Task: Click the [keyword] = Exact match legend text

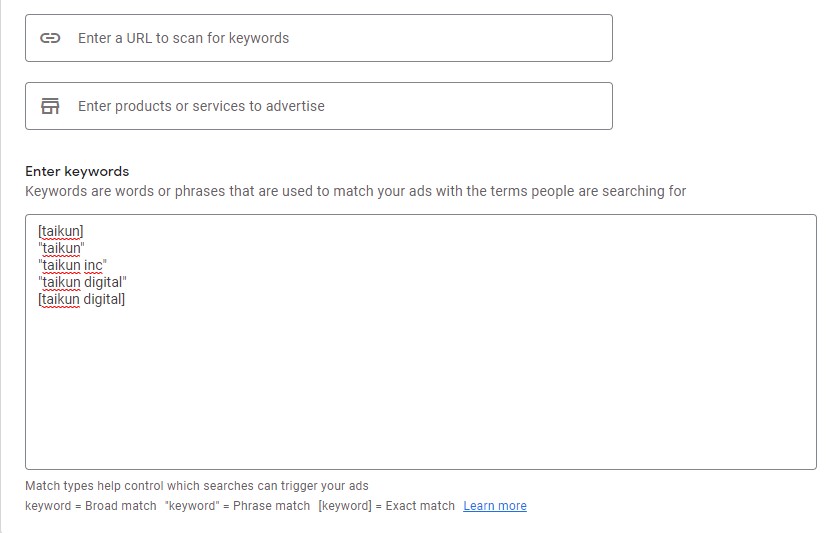Action: (x=386, y=506)
